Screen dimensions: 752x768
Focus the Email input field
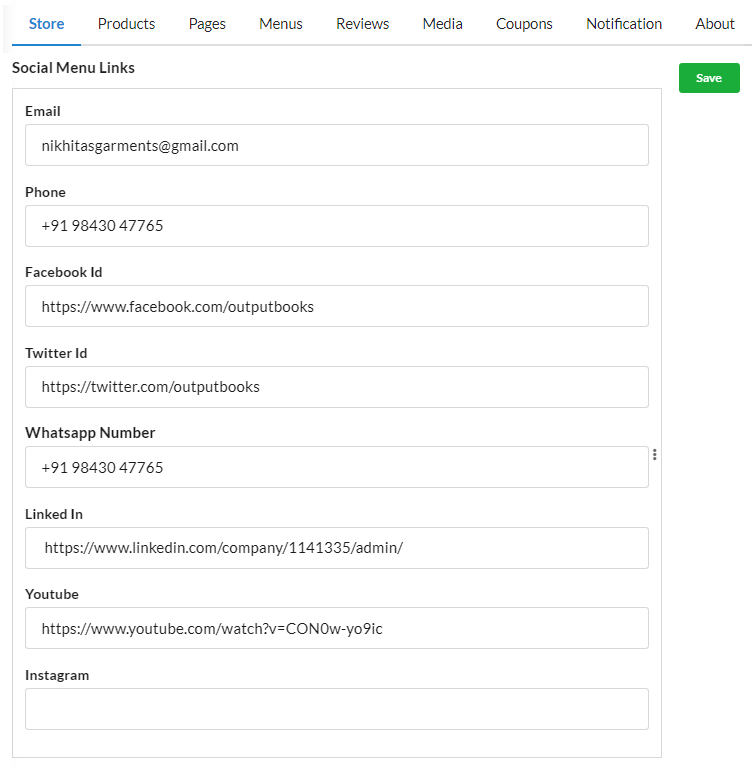pos(337,145)
